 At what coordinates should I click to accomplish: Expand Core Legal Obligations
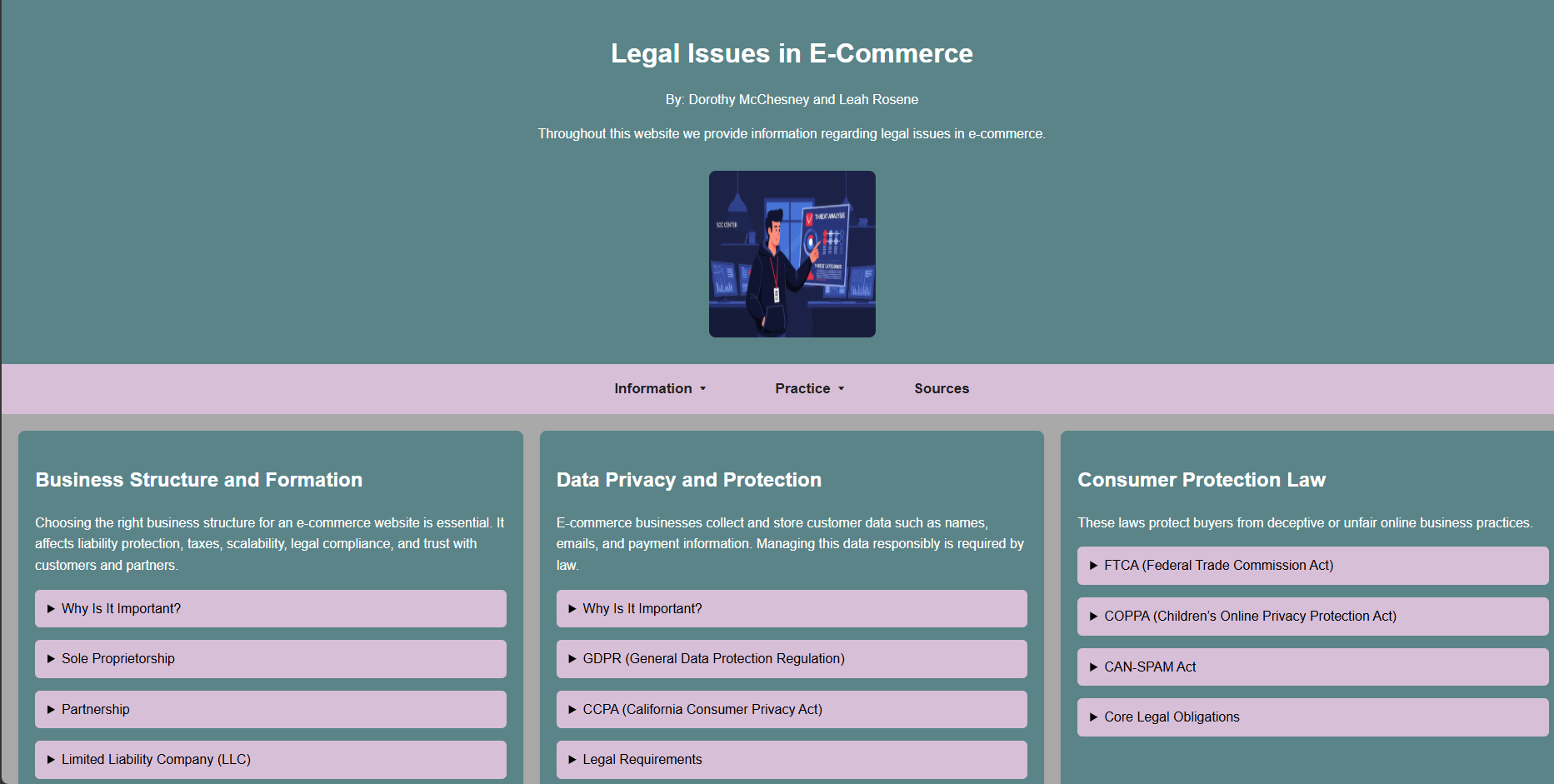pyautogui.click(x=1312, y=717)
